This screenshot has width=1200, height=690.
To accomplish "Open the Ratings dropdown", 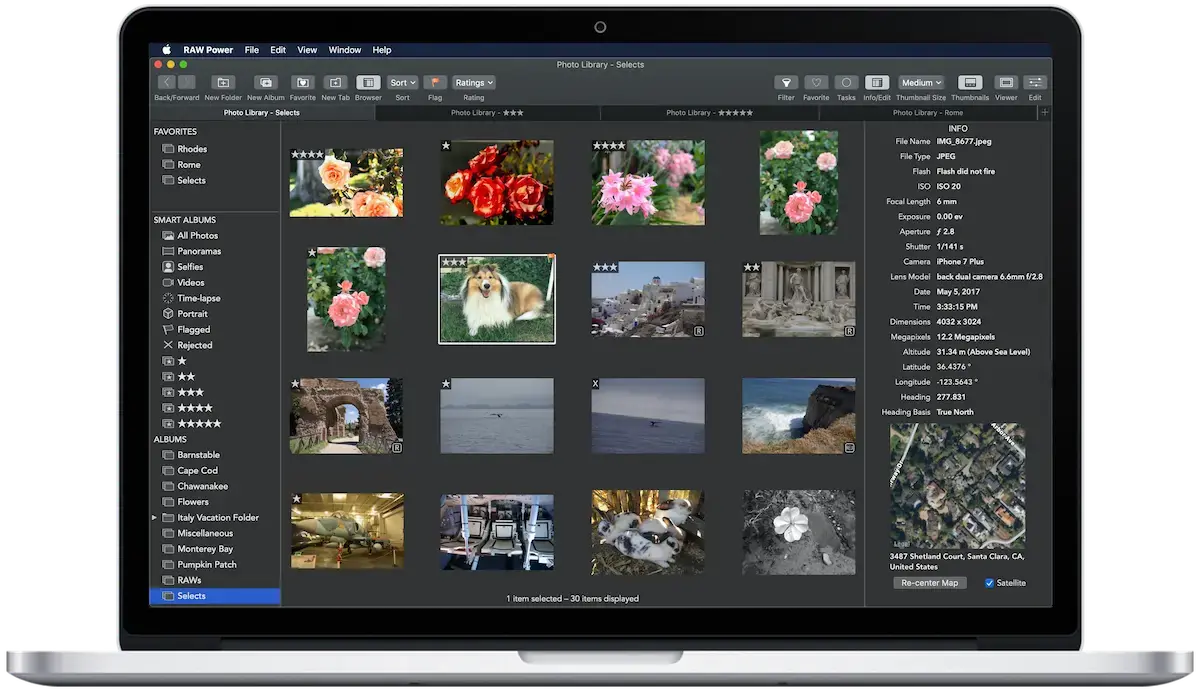I will pos(472,82).
